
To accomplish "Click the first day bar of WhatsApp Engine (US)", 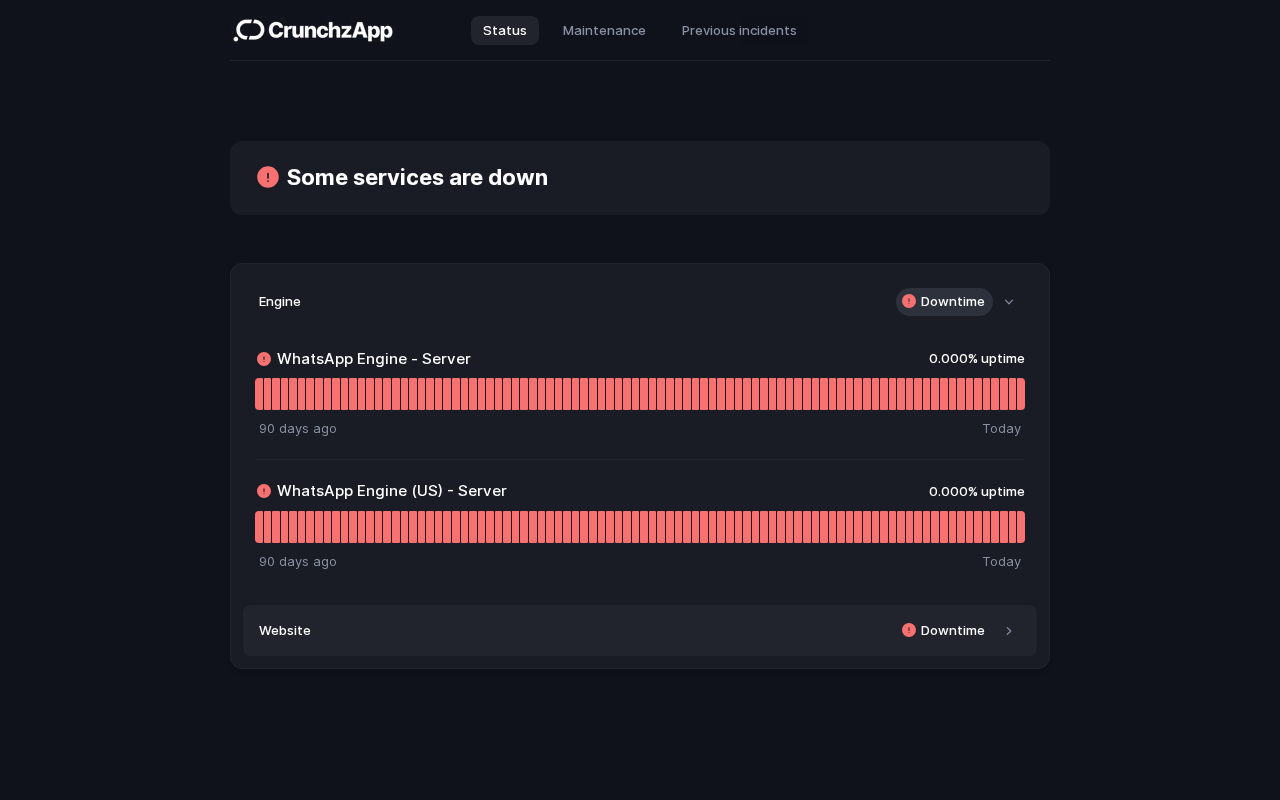I will pyautogui.click(x=259, y=527).
